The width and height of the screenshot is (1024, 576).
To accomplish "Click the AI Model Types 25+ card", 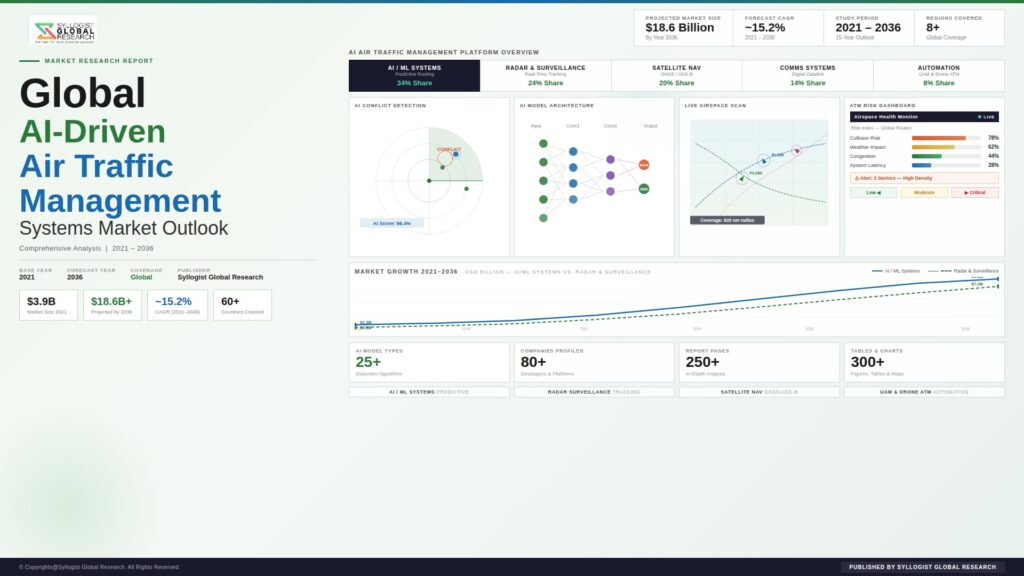I will point(429,362).
